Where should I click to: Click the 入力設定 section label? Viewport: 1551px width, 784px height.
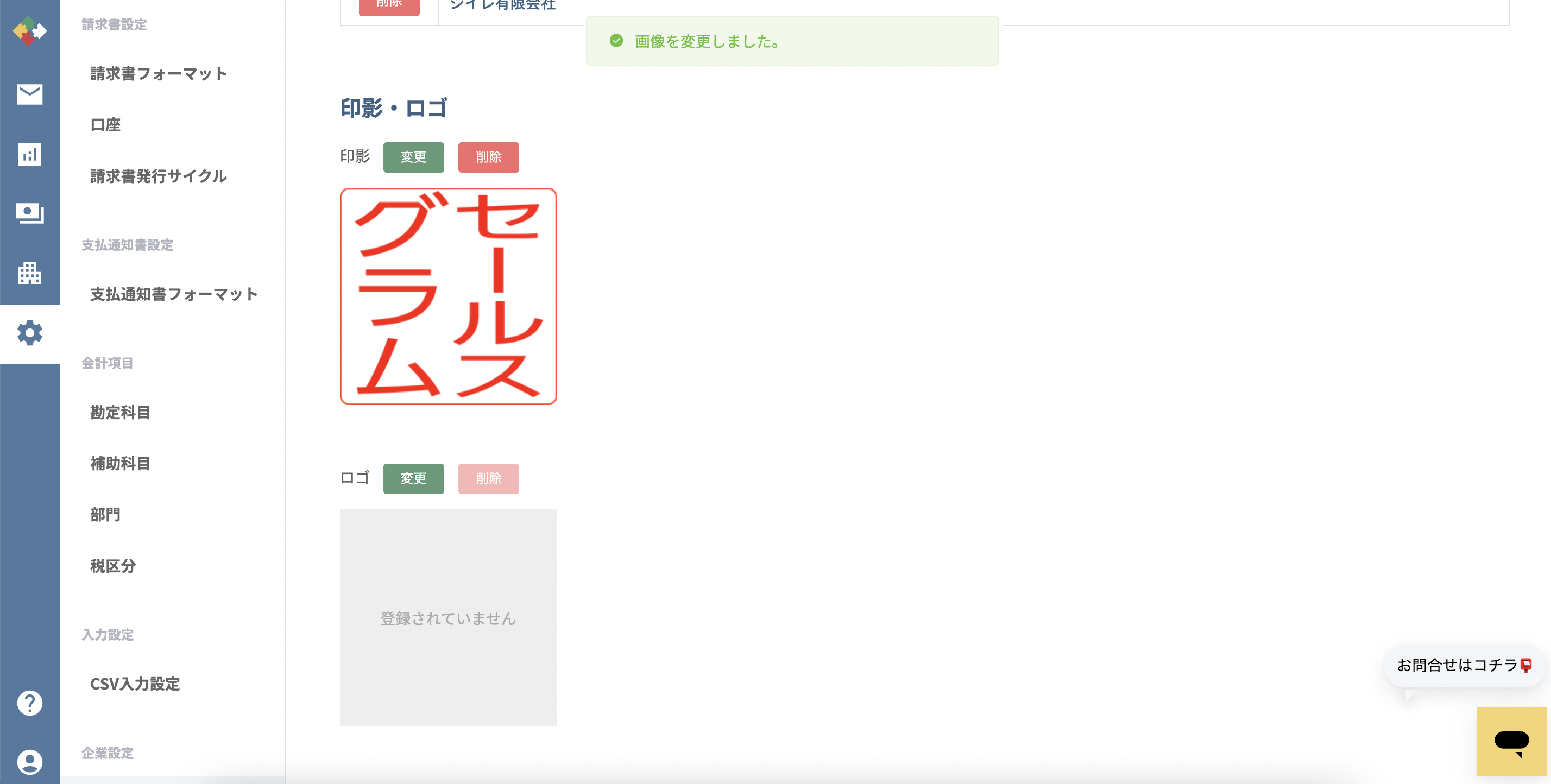pyautogui.click(x=108, y=635)
